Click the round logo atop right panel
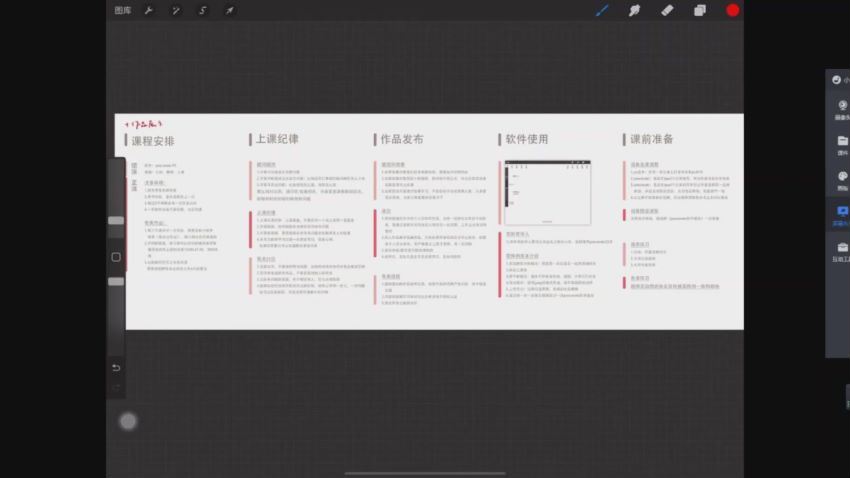The height and width of the screenshot is (478, 850). point(836,80)
